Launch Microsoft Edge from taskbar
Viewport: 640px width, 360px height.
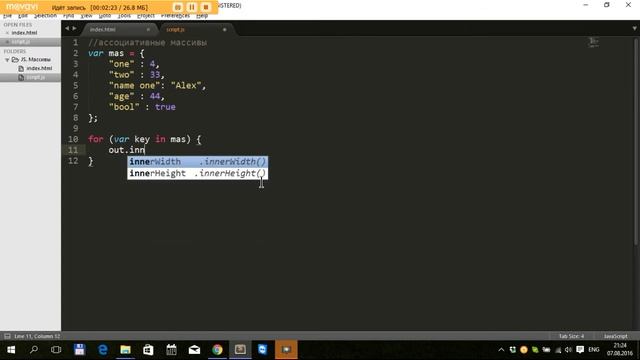pos(102,350)
